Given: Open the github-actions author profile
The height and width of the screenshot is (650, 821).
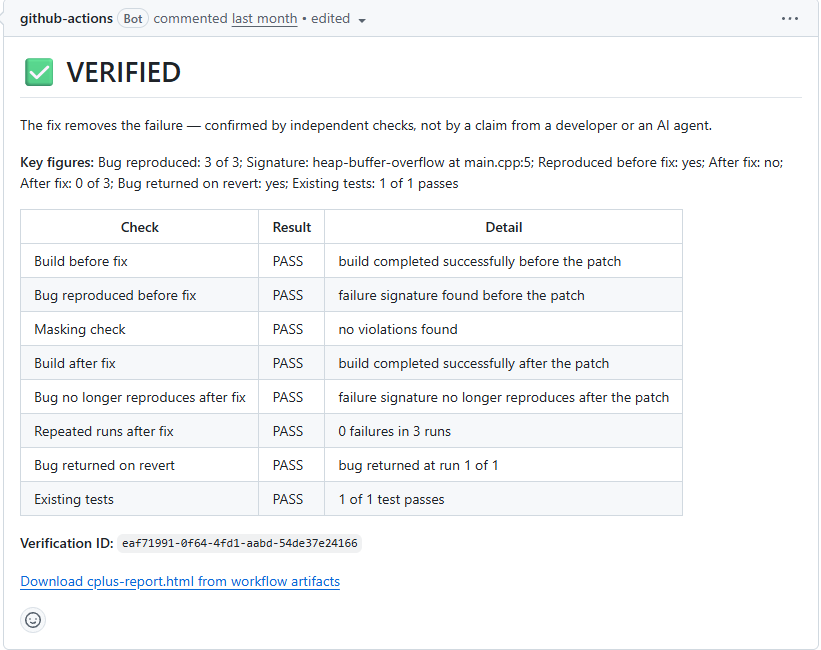Looking at the screenshot, I should click(66, 18).
